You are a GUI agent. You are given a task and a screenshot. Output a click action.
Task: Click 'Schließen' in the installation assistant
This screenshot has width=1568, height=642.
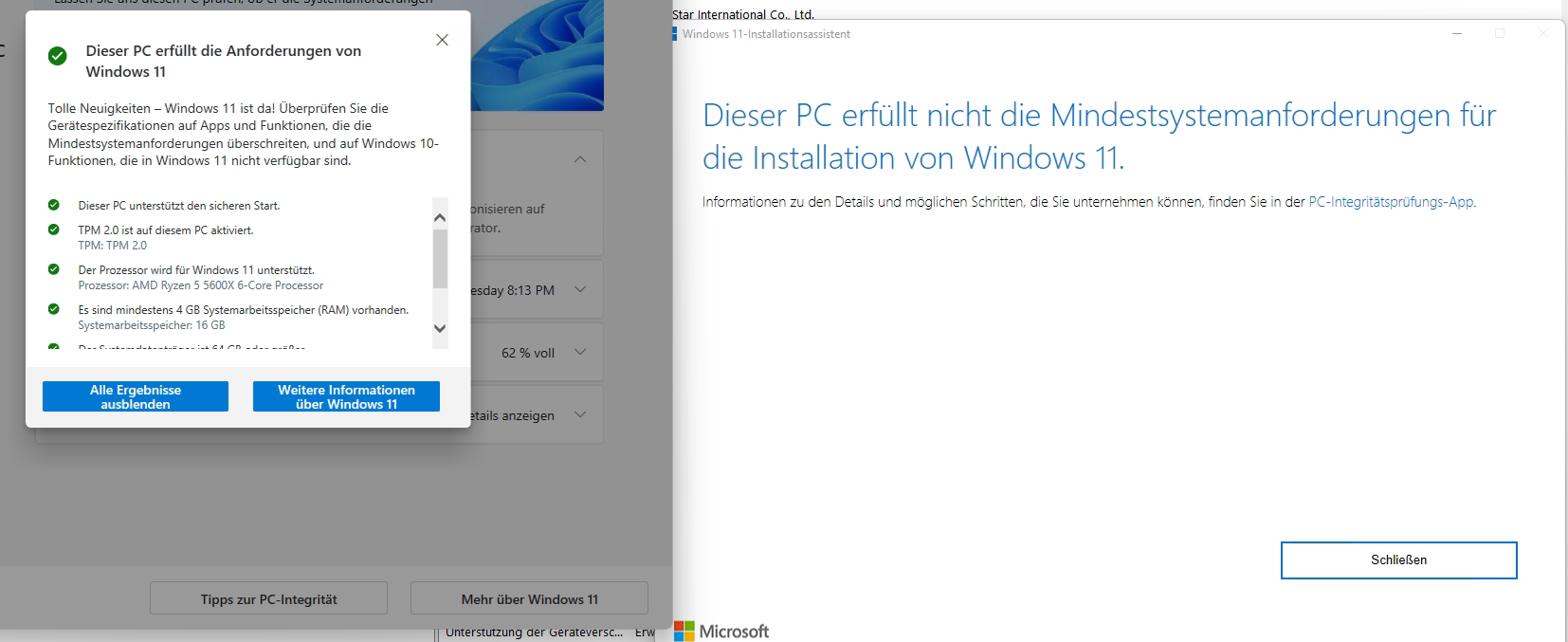[1398, 559]
